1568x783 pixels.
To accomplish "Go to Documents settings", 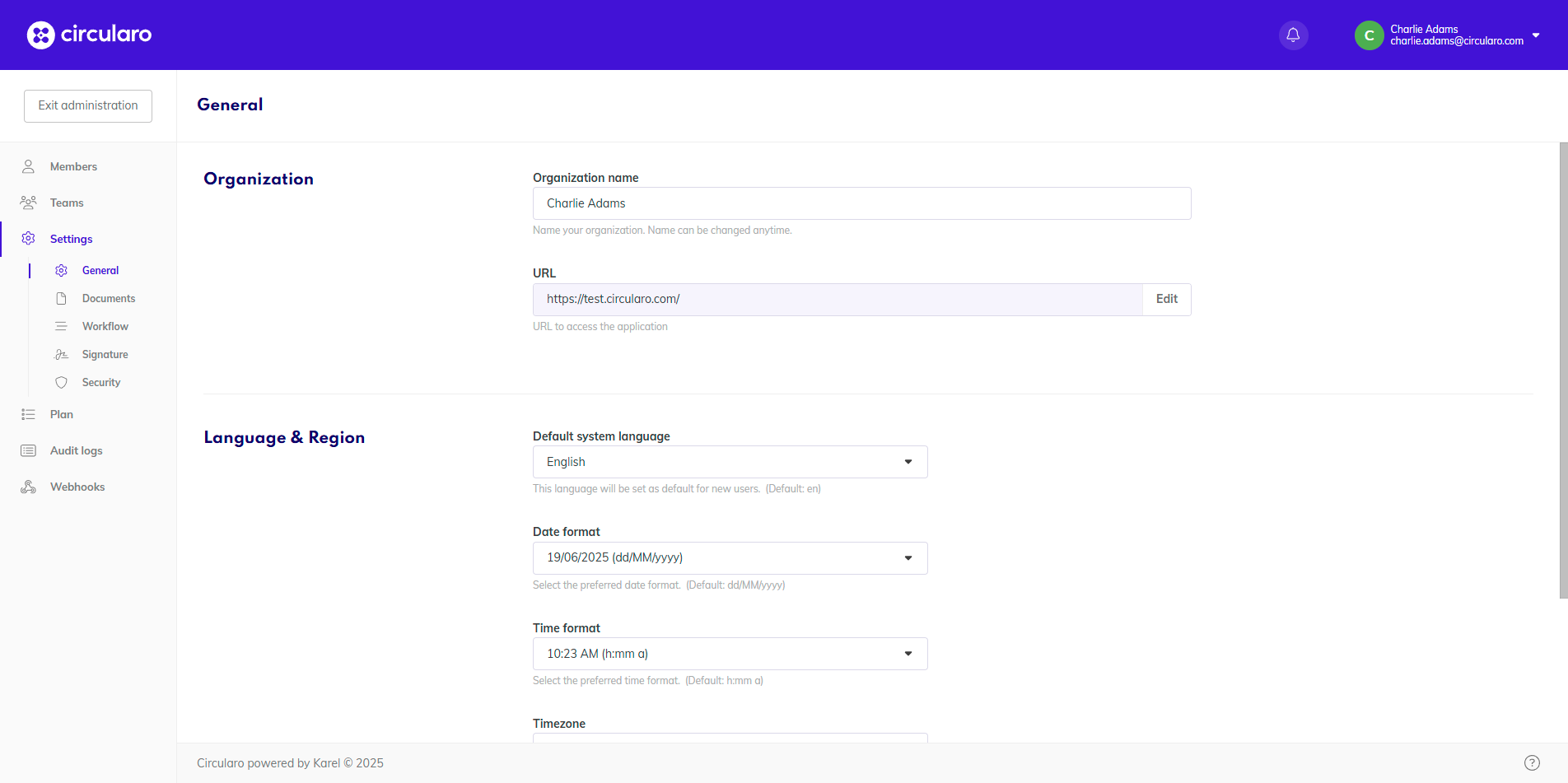I will [108, 298].
